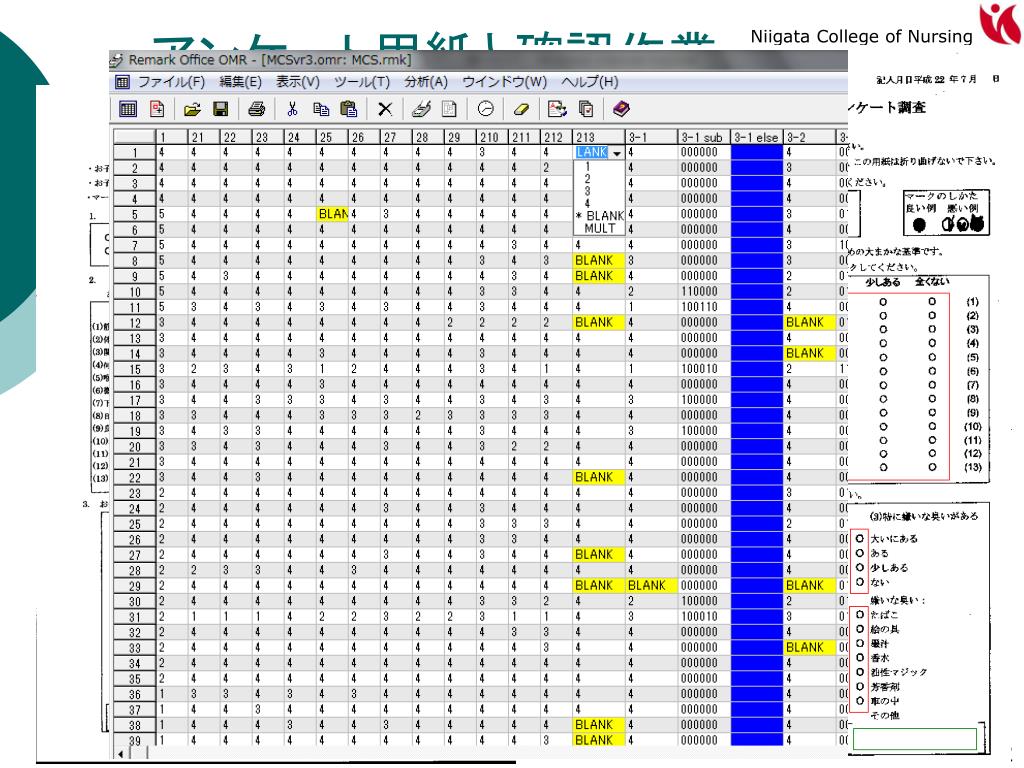Click yellow BLANK cell in row 33, column 3-2

[810, 648]
